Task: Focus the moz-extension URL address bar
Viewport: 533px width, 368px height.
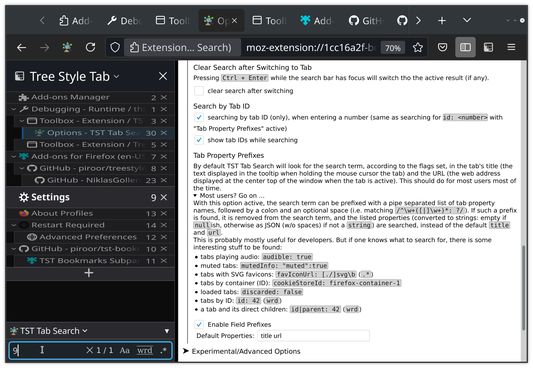Action: click(x=309, y=48)
